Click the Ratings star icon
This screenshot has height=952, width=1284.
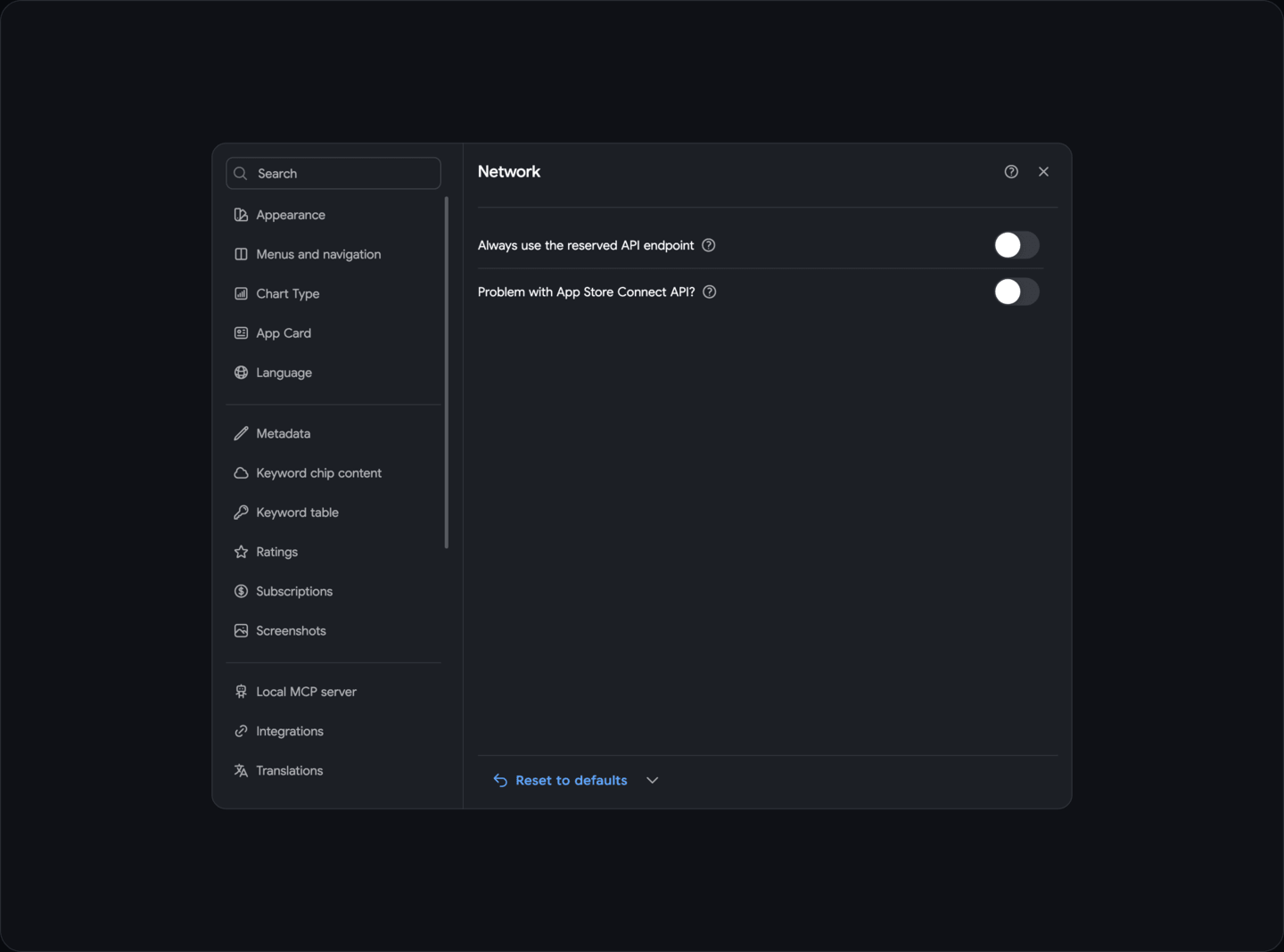[241, 552]
